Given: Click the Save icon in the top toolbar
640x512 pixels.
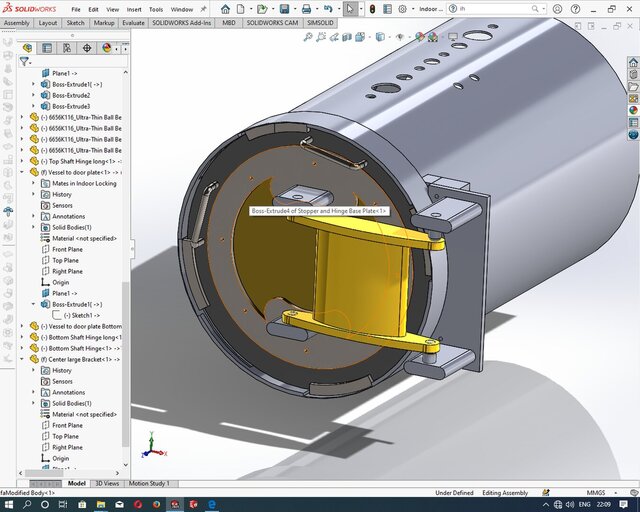Looking at the screenshot, I should [x=285, y=9].
